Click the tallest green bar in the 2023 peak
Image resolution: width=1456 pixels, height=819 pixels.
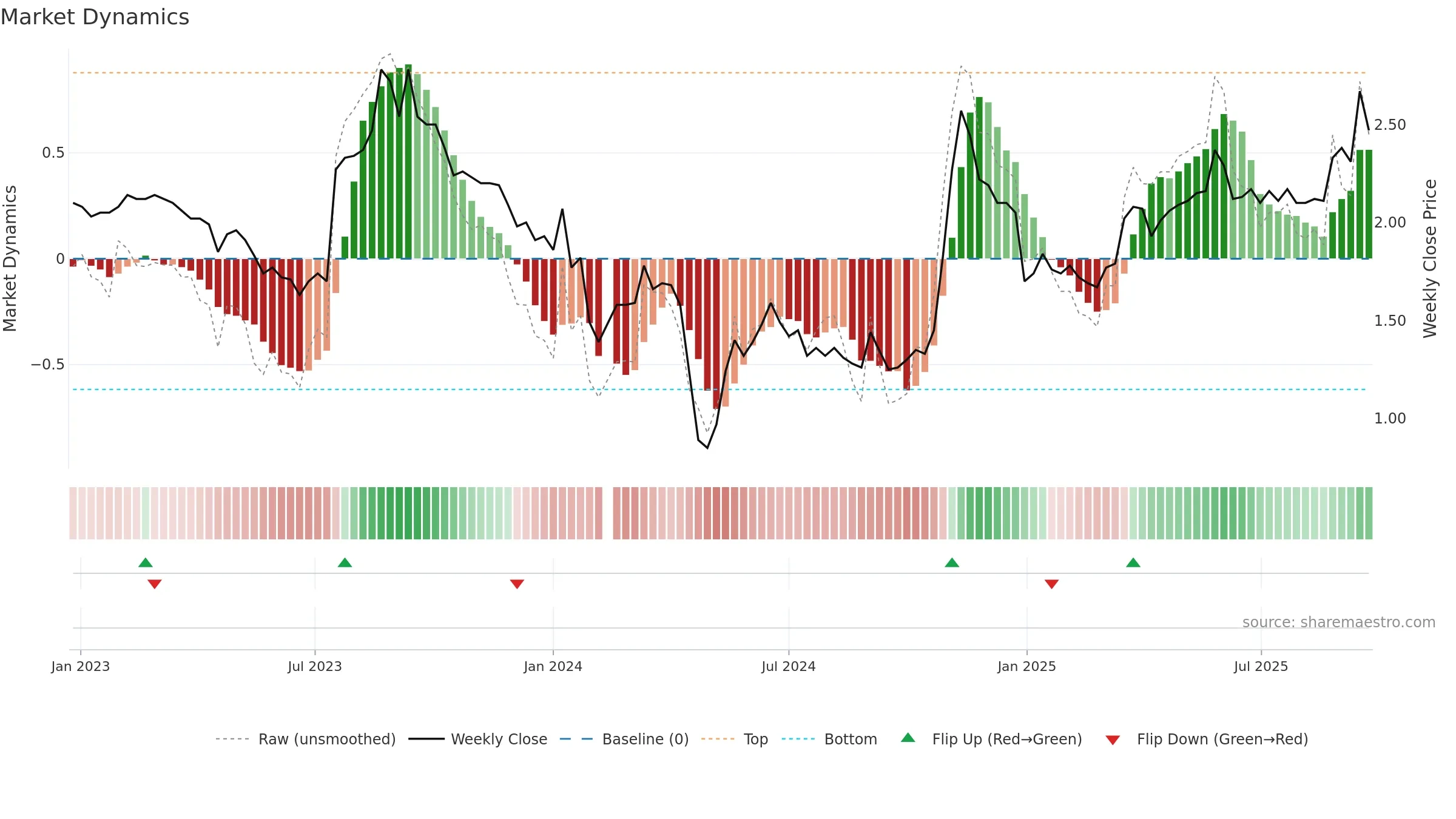pyautogui.click(x=408, y=161)
